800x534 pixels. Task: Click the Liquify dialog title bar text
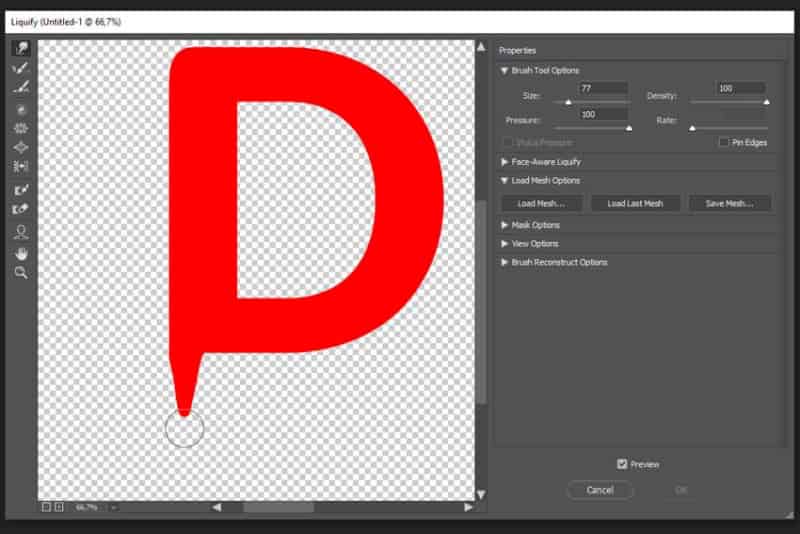[66, 22]
